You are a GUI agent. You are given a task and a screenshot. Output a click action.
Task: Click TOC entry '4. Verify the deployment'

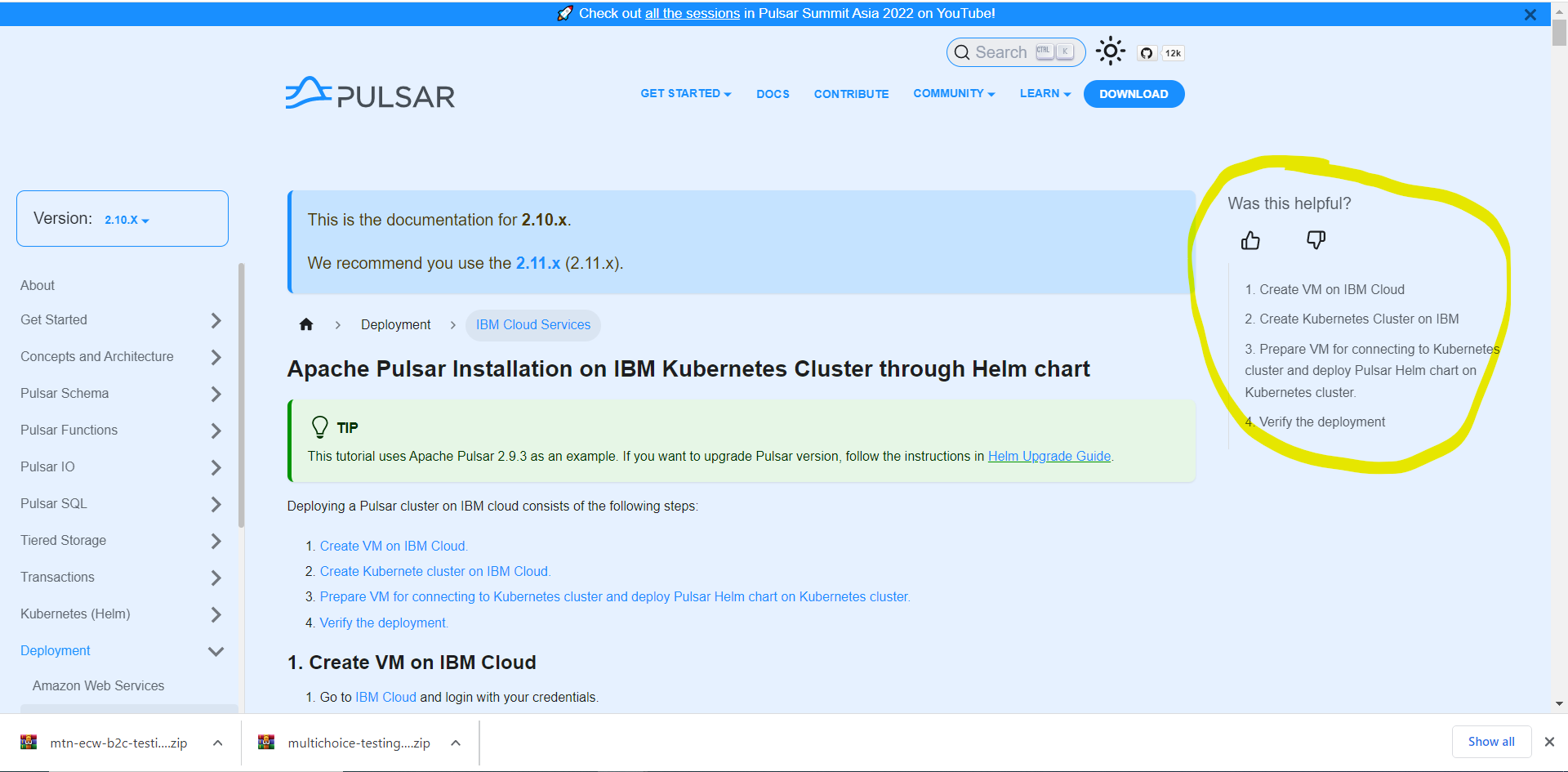click(1315, 422)
